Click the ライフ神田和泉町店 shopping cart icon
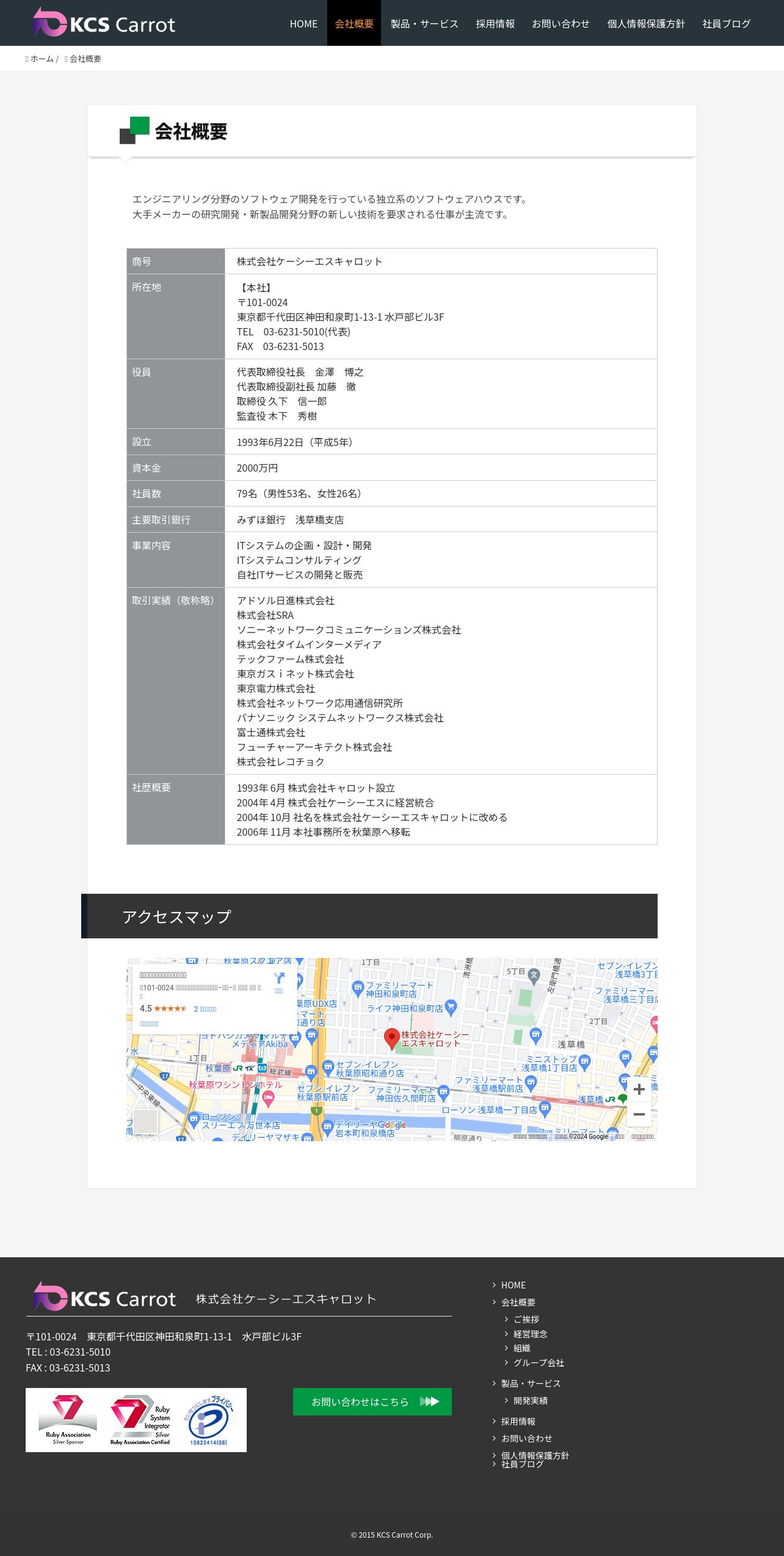The image size is (784, 1556). [x=451, y=1007]
